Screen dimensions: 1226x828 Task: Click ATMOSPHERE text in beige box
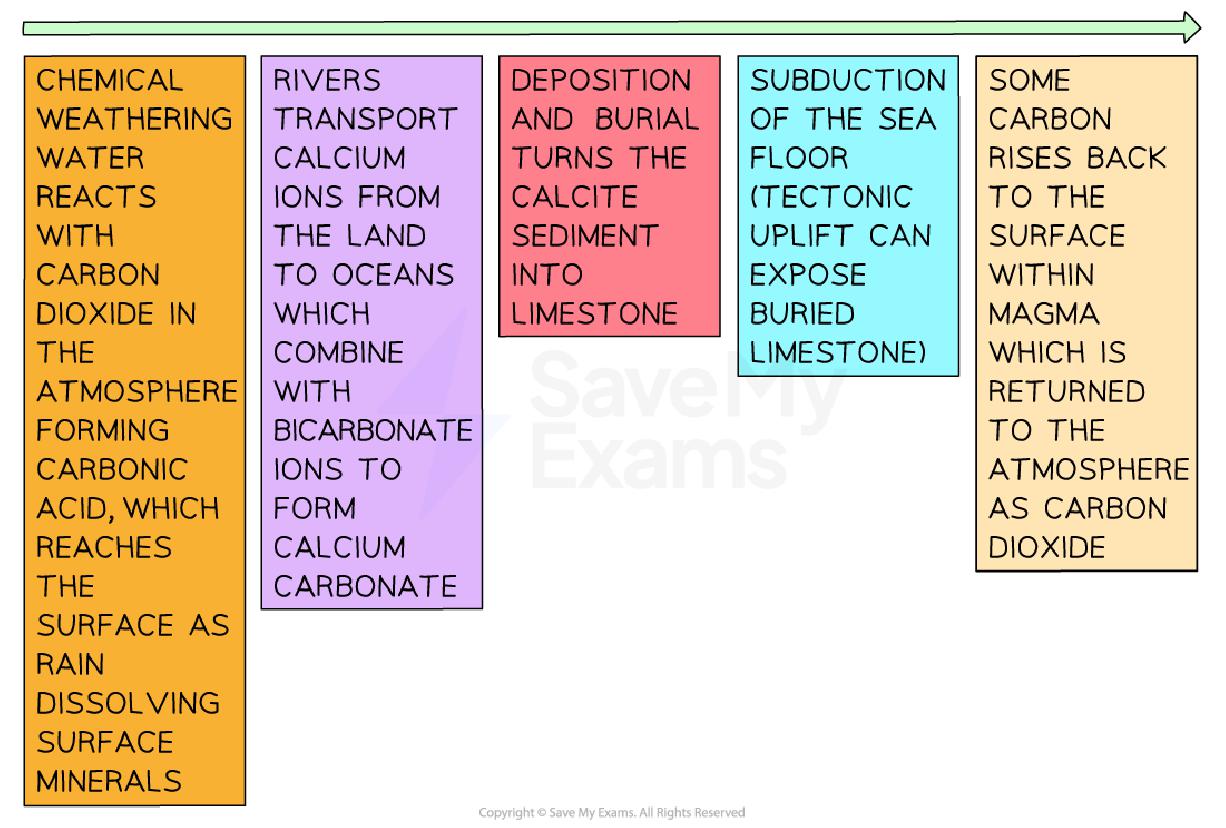(1089, 470)
